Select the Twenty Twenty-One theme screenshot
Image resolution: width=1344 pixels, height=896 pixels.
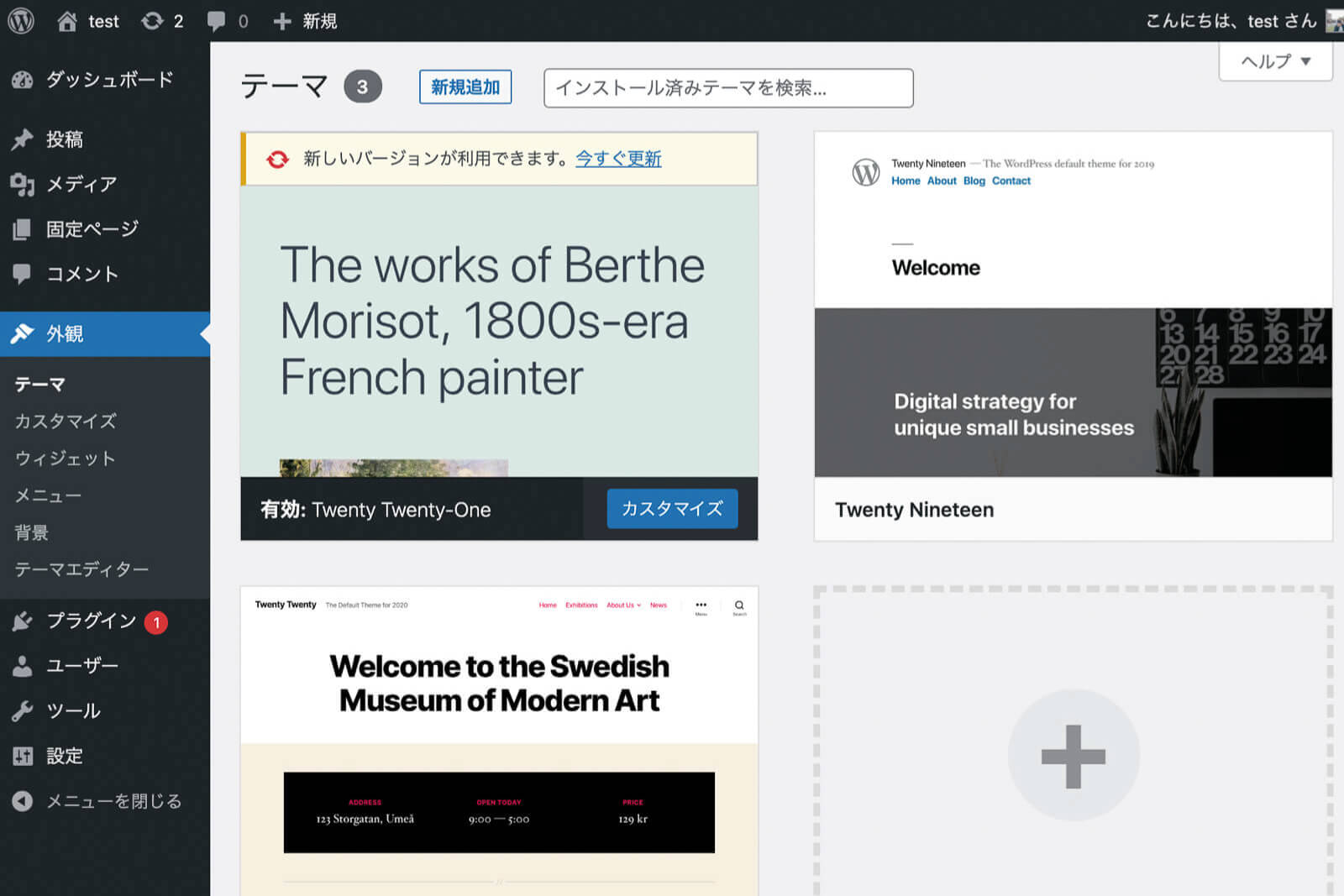point(499,332)
